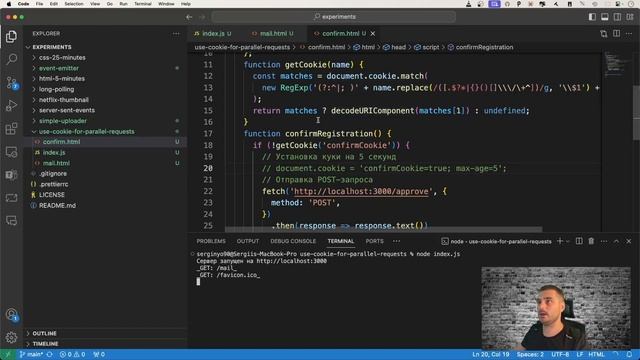Go back with navigation arrow
The image size is (640, 360).
(x=189, y=17)
